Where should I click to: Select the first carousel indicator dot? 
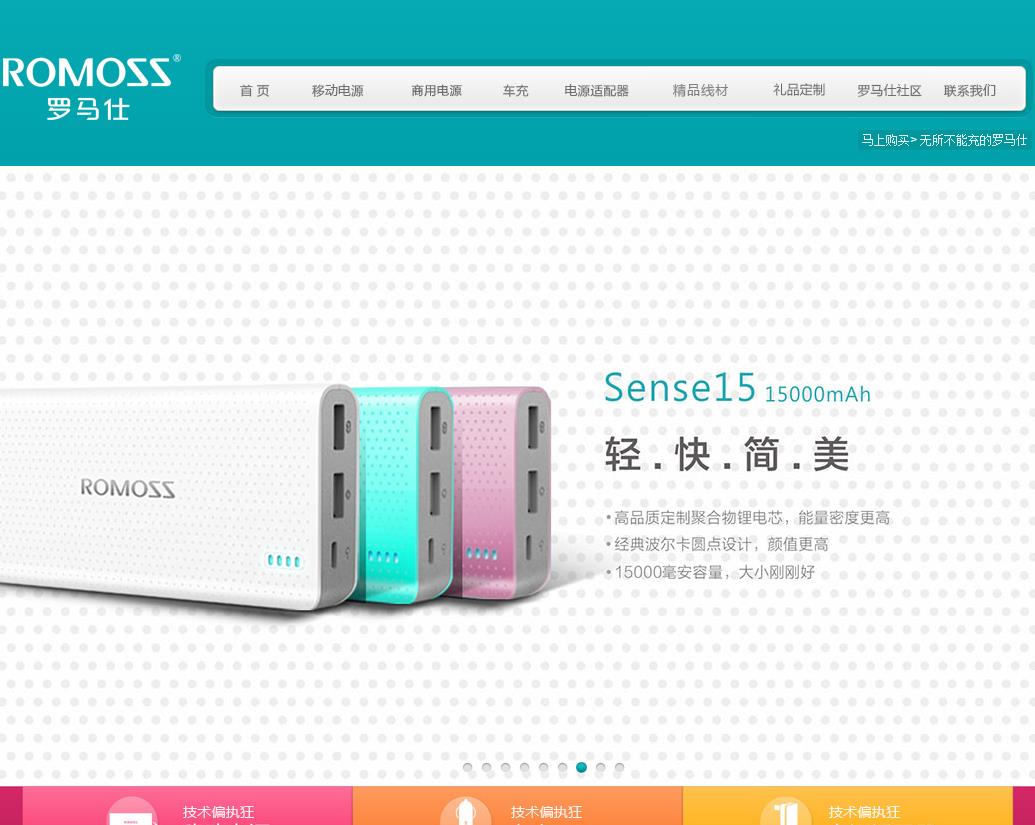468,767
